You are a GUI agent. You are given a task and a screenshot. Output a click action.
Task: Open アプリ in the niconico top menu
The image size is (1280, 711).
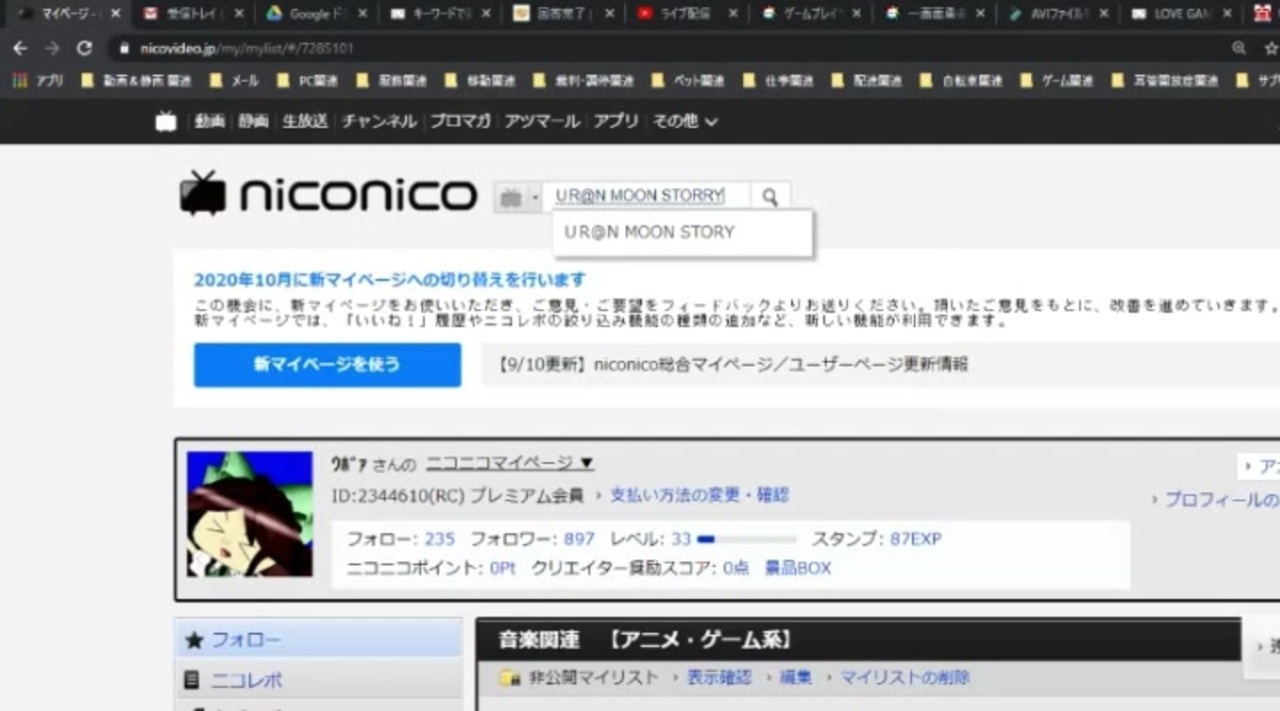[616, 121]
